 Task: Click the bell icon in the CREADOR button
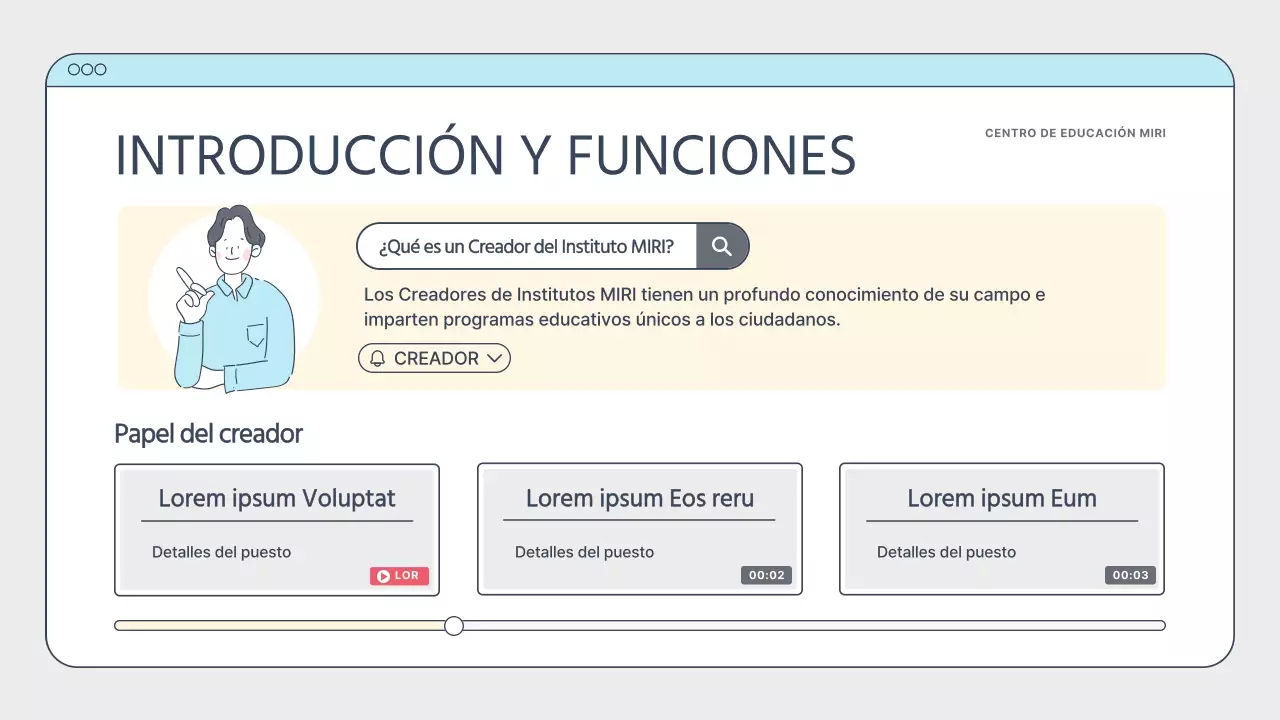376,358
